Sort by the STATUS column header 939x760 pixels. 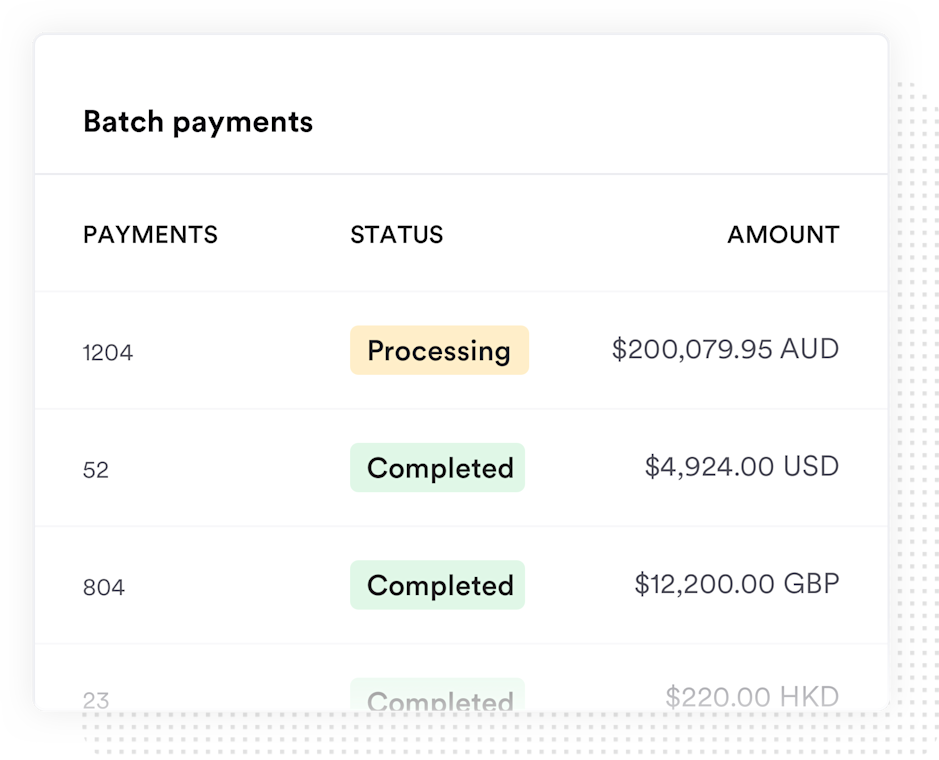point(396,234)
